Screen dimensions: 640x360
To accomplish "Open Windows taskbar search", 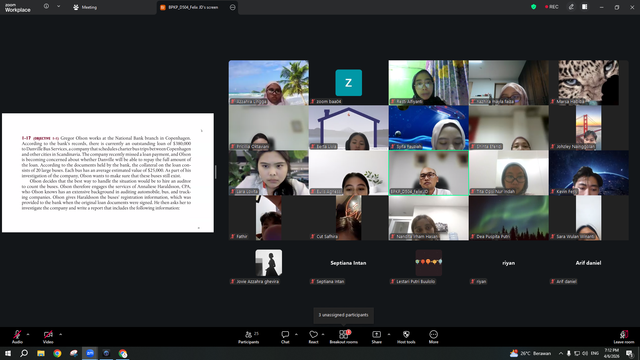I will (x=24, y=353).
